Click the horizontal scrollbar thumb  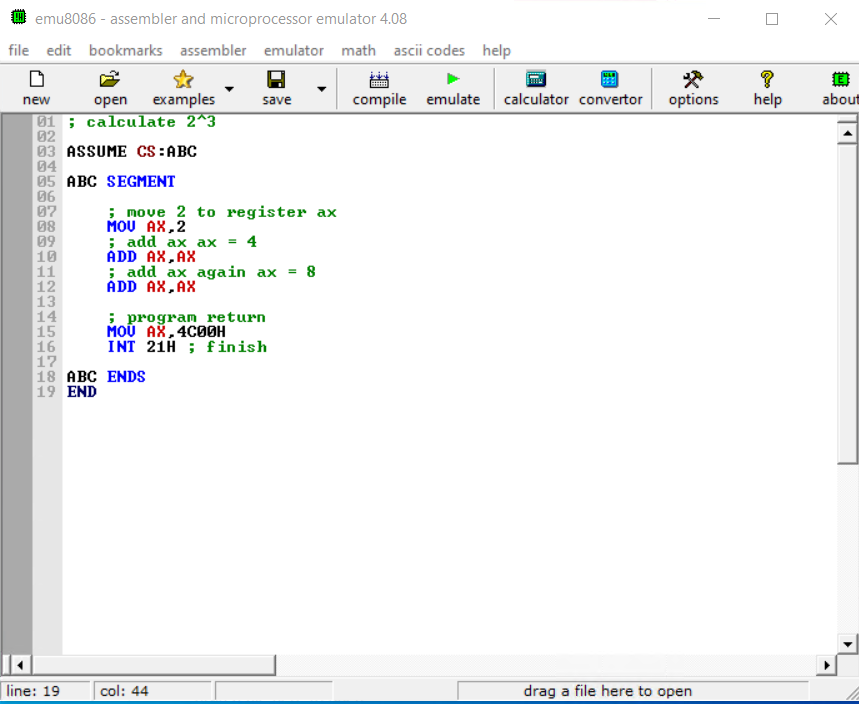coord(154,665)
